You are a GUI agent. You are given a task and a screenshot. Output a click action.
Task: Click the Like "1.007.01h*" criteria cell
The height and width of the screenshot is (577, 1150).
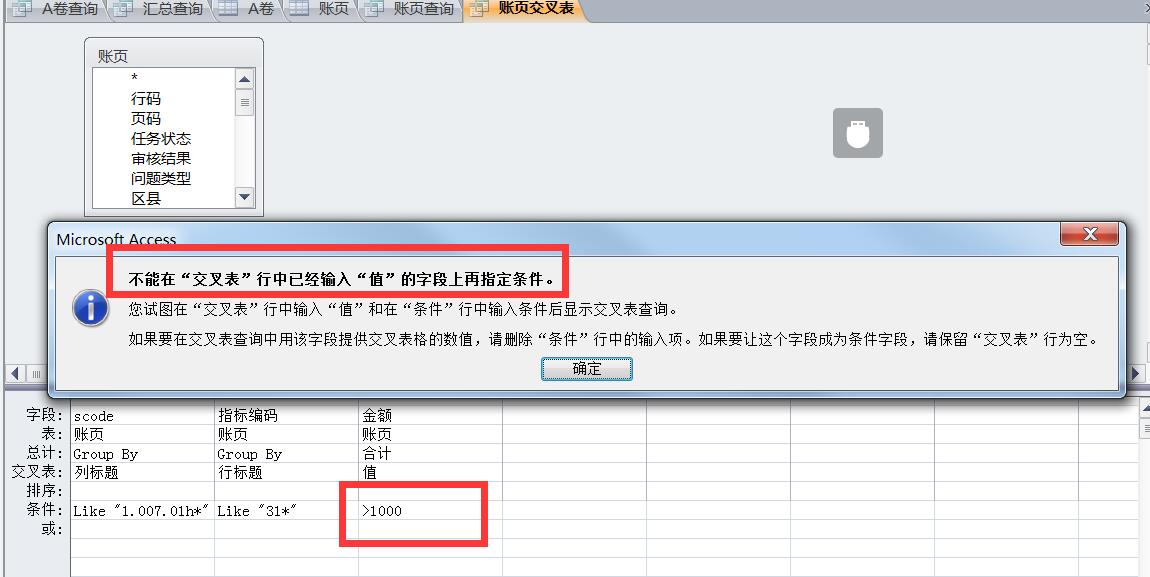142,510
